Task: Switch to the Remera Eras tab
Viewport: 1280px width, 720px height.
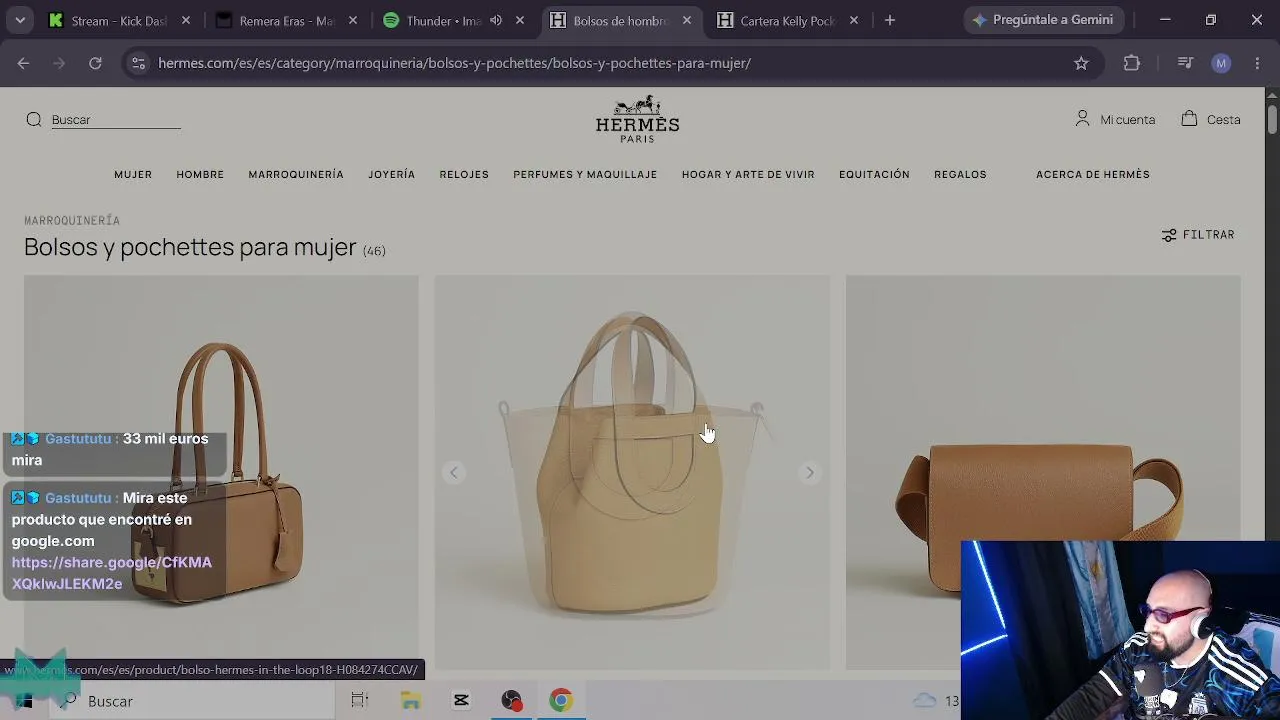Action: coord(287,21)
